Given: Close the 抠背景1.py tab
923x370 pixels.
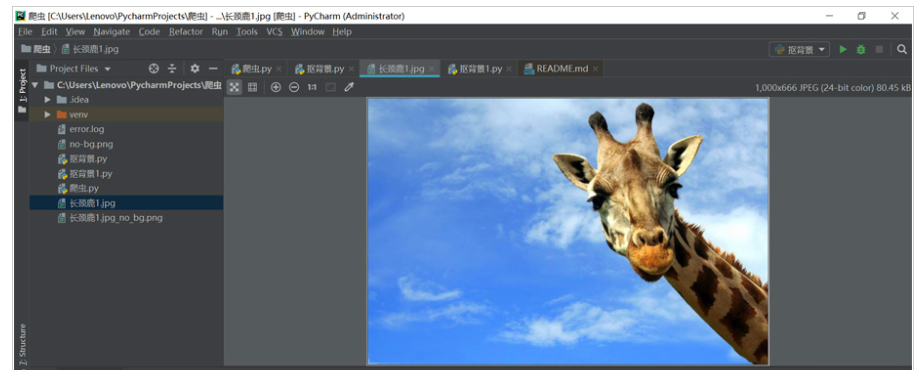Looking at the screenshot, I should (x=509, y=69).
